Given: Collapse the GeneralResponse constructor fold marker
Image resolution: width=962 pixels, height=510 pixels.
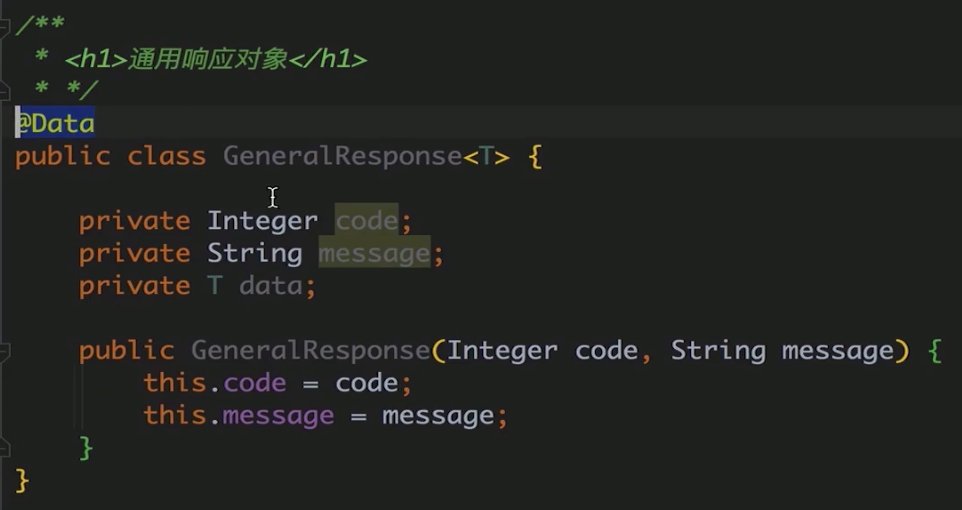Looking at the screenshot, I should tap(4, 351).
